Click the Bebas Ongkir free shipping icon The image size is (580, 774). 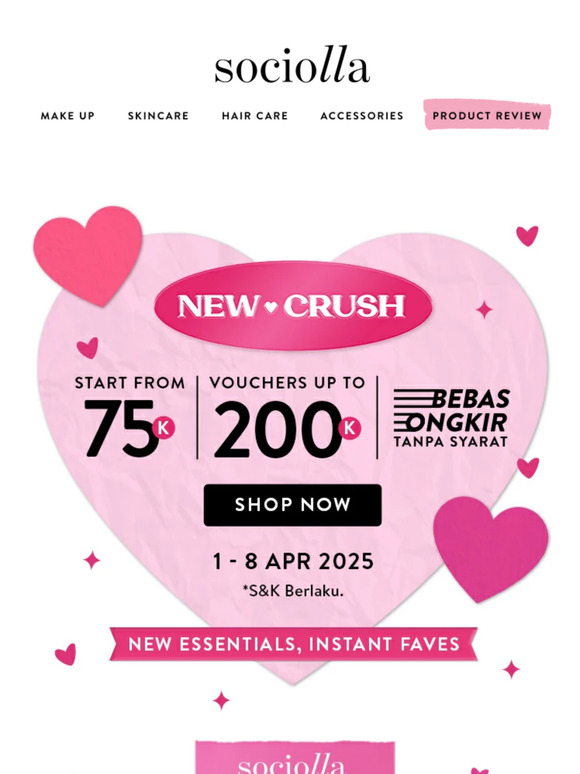click(451, 418)
